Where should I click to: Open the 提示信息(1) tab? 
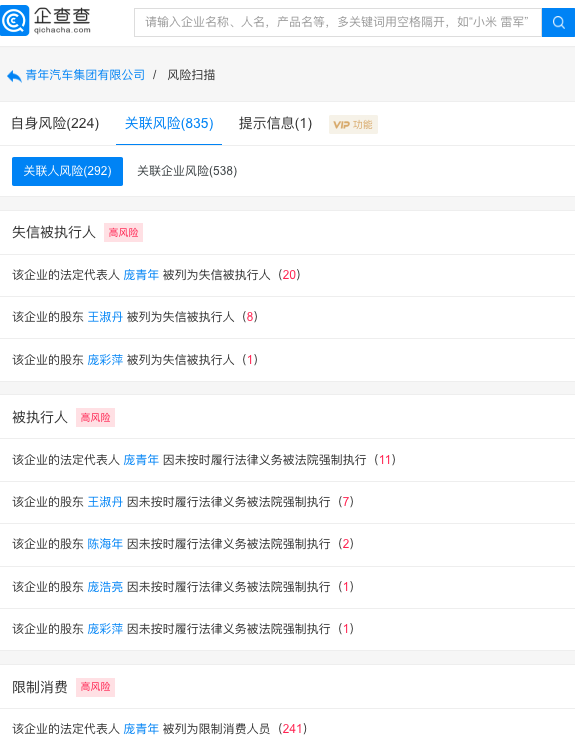point(275,123)
